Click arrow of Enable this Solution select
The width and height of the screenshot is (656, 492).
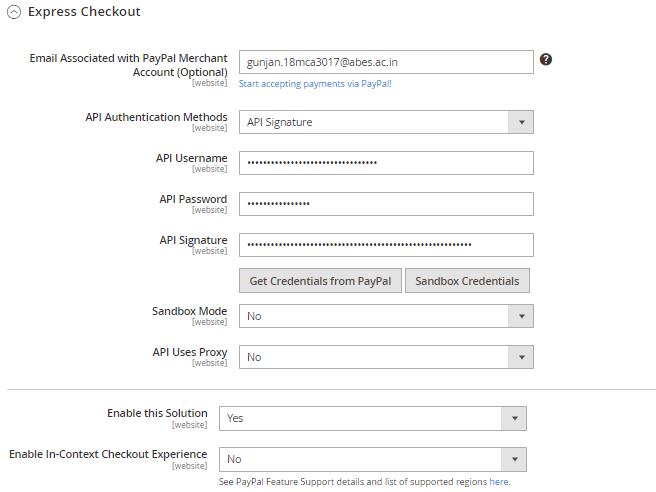click(514, 418)
